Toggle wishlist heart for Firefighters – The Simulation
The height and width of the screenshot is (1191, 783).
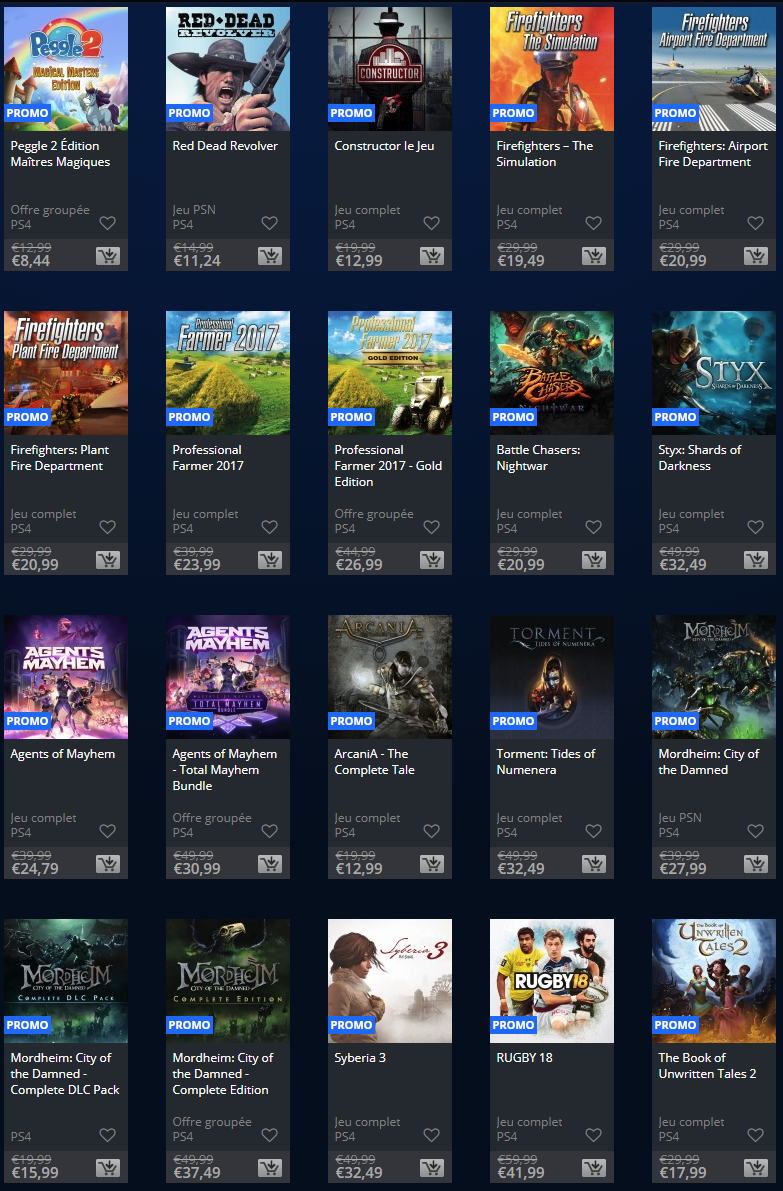point(593,223)
